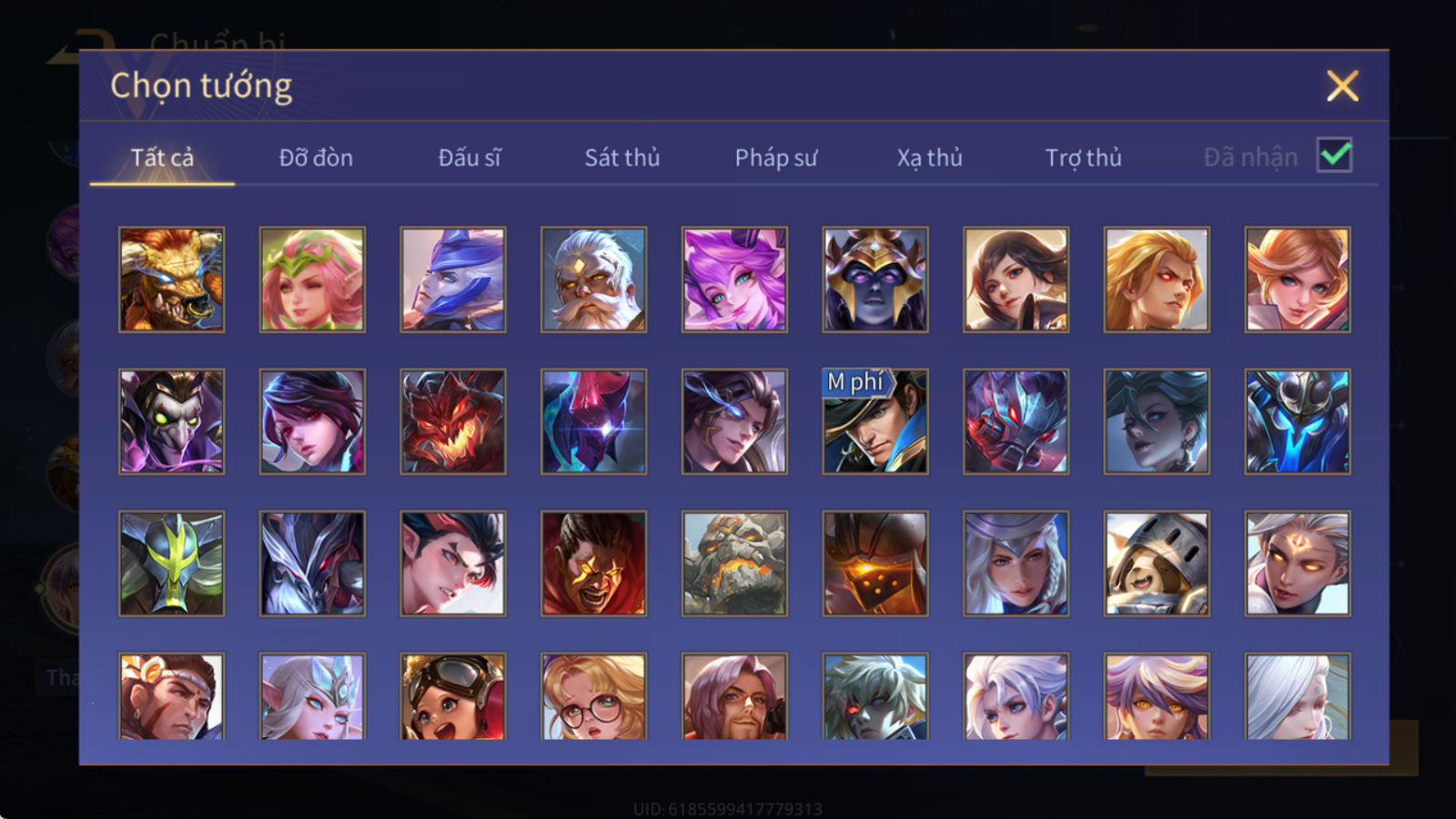Pick the pink-haired girl with green crown
Screen dimensions: 1456x819
pyautogui.click(x=312, y=279)
